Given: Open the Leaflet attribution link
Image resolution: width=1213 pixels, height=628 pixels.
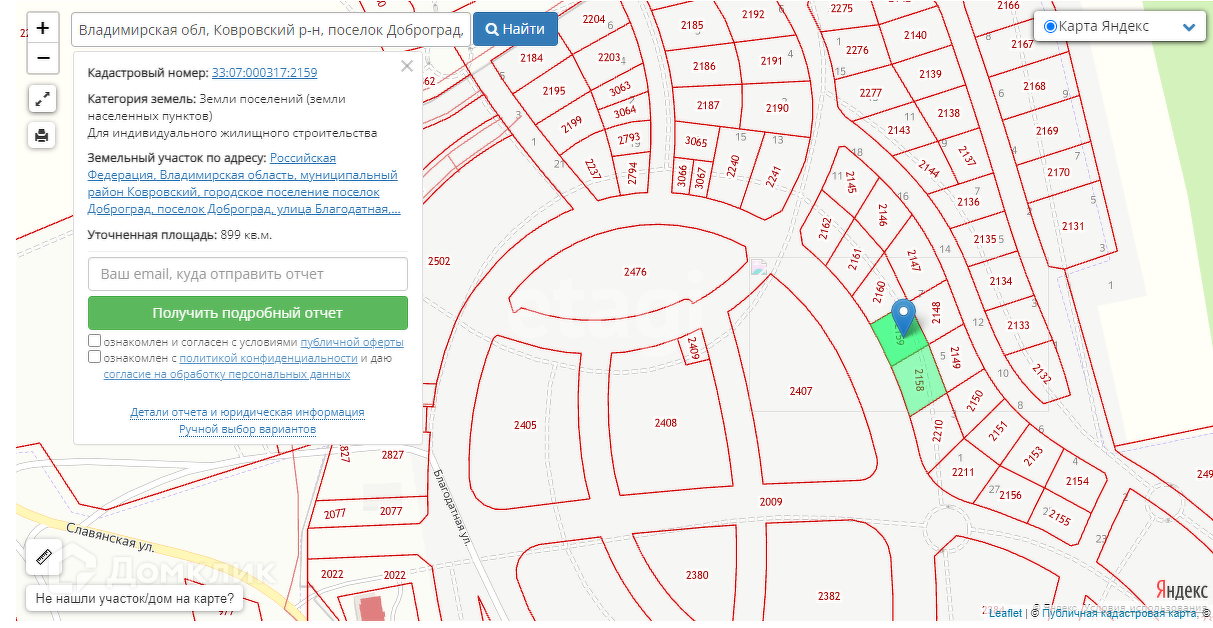Looking at the screenshot, I should (x=1006, y=613).
